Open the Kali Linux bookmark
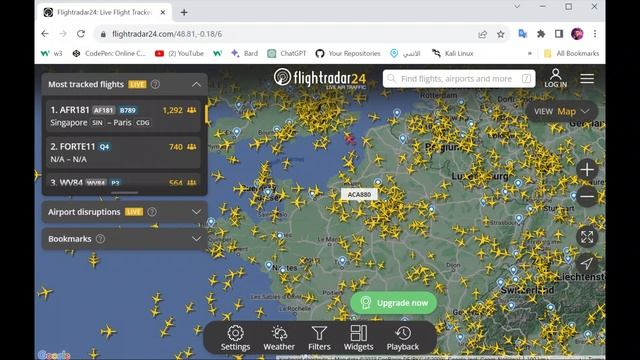The height and width of the screenshot is (360, 640). pos(453,53)
